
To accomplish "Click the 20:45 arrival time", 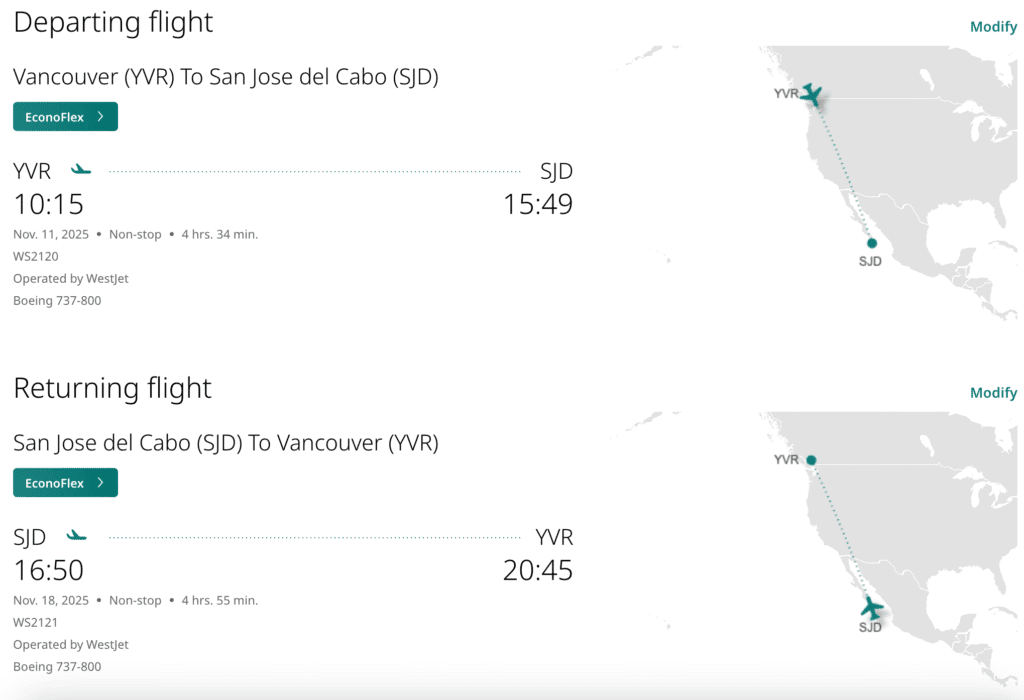I will [x=538, y=570].
